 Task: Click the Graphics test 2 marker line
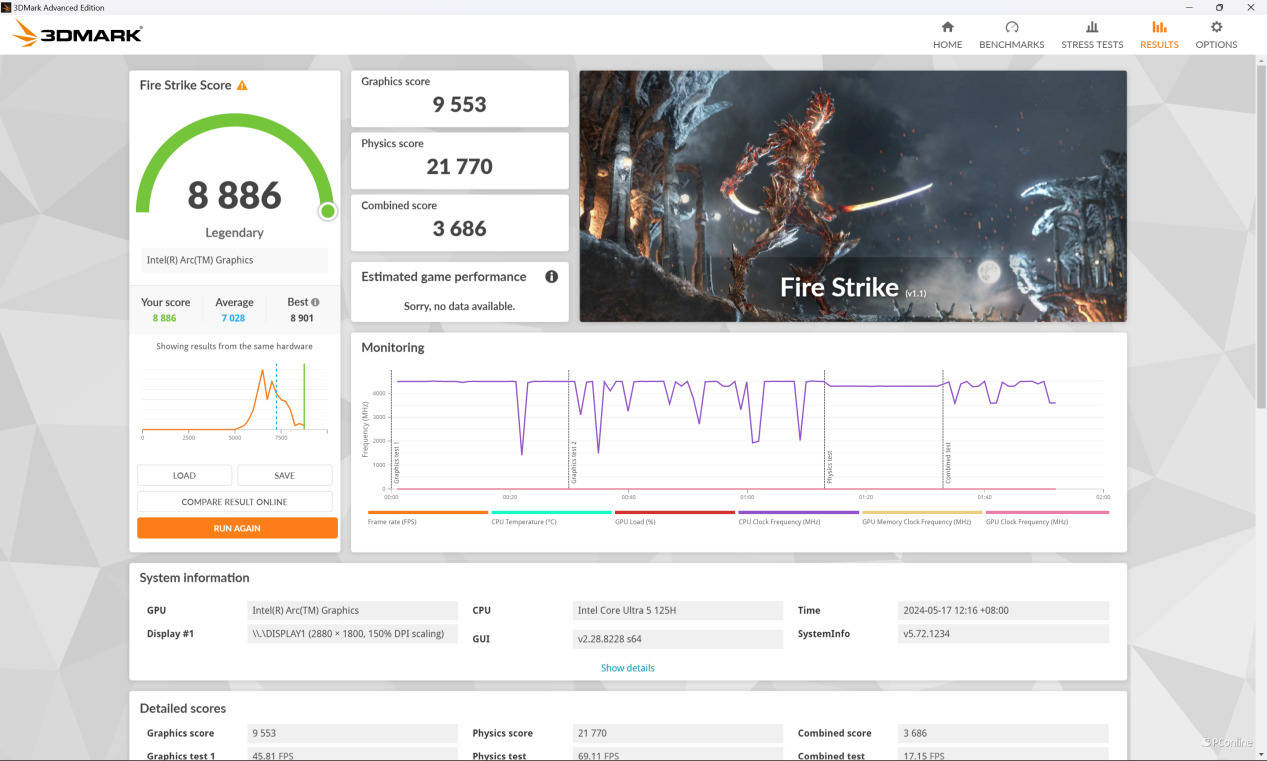[569, 430]
